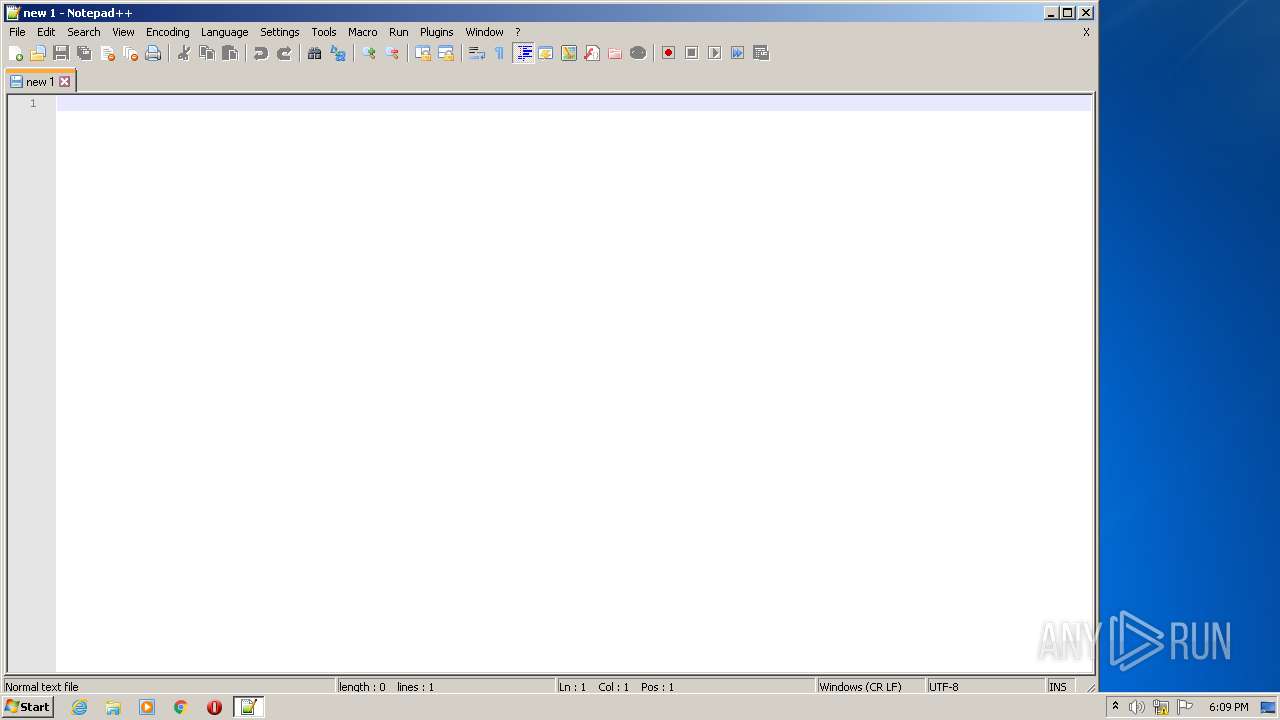1280x720 pixels.
Task: Click the Print toolbar icon
Action: [x=153, y=53]
